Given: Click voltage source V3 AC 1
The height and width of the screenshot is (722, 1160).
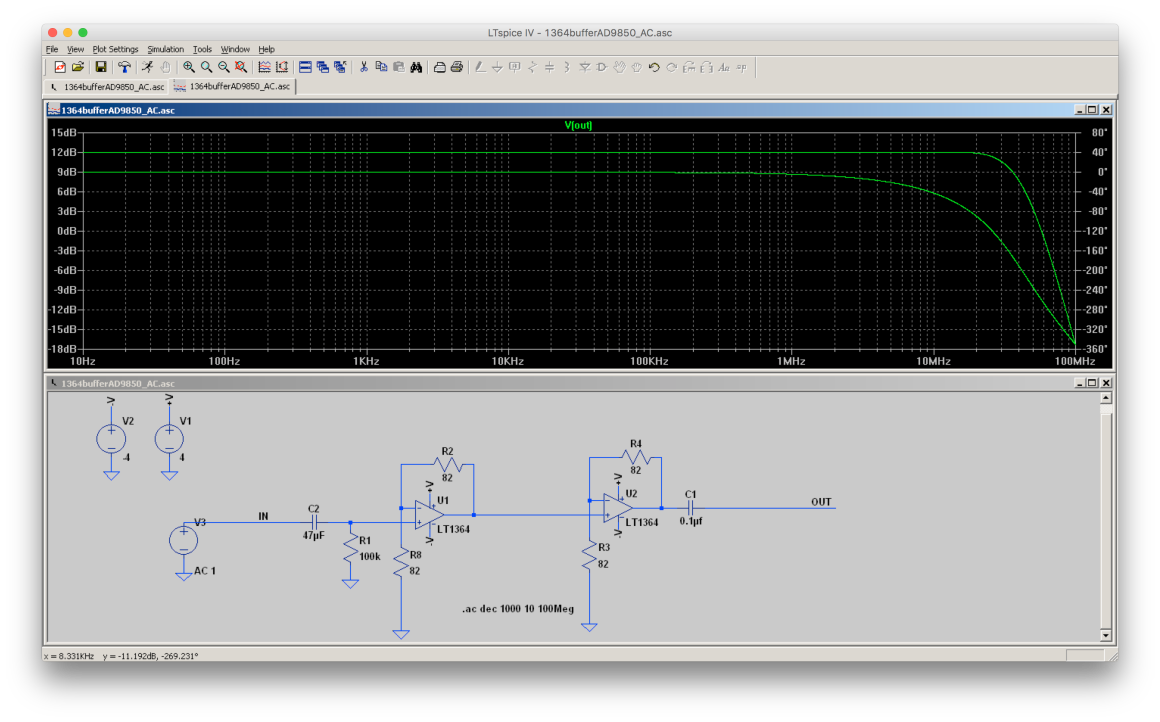Looking at the screenshot, I should 183,540.
